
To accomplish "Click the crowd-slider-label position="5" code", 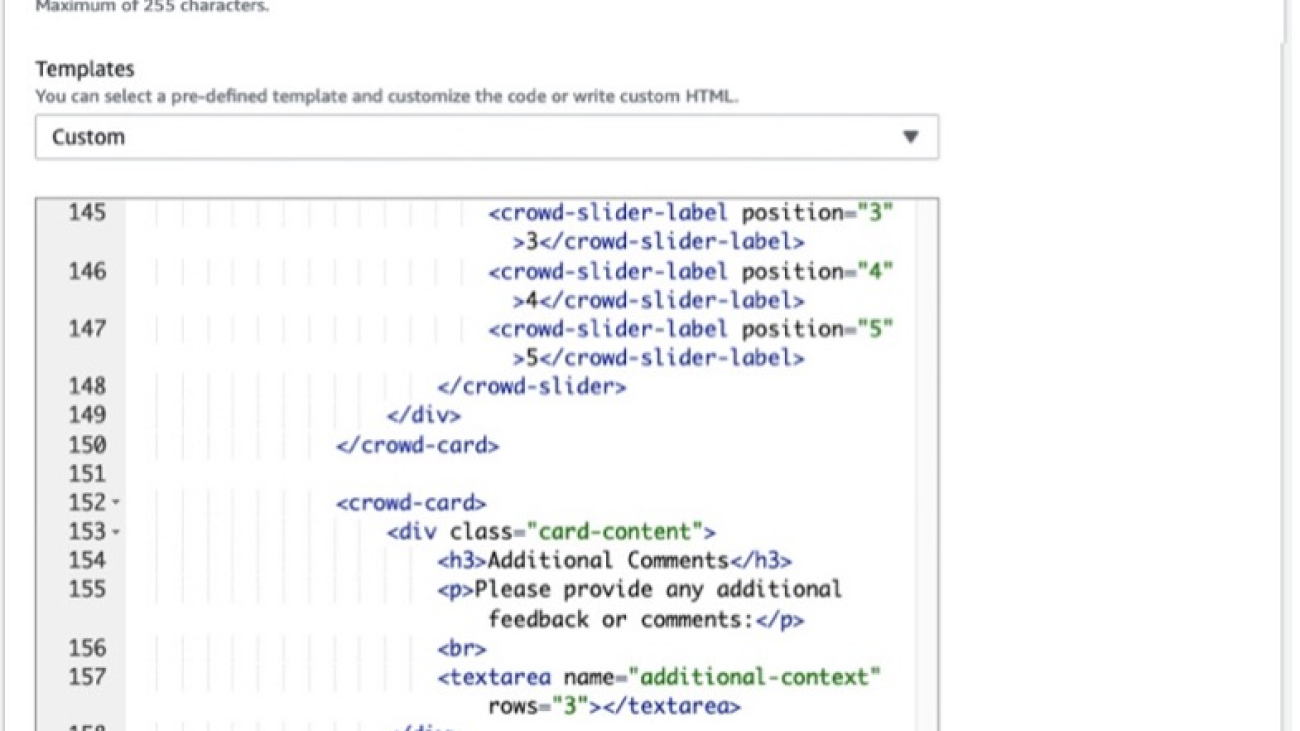I will tap(691, 329).
